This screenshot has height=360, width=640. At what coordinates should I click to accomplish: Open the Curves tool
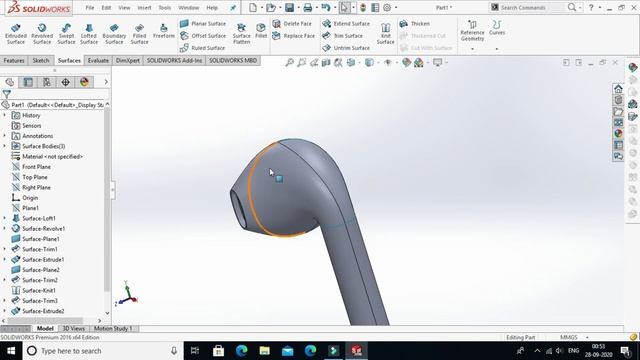tap(497, 28)
